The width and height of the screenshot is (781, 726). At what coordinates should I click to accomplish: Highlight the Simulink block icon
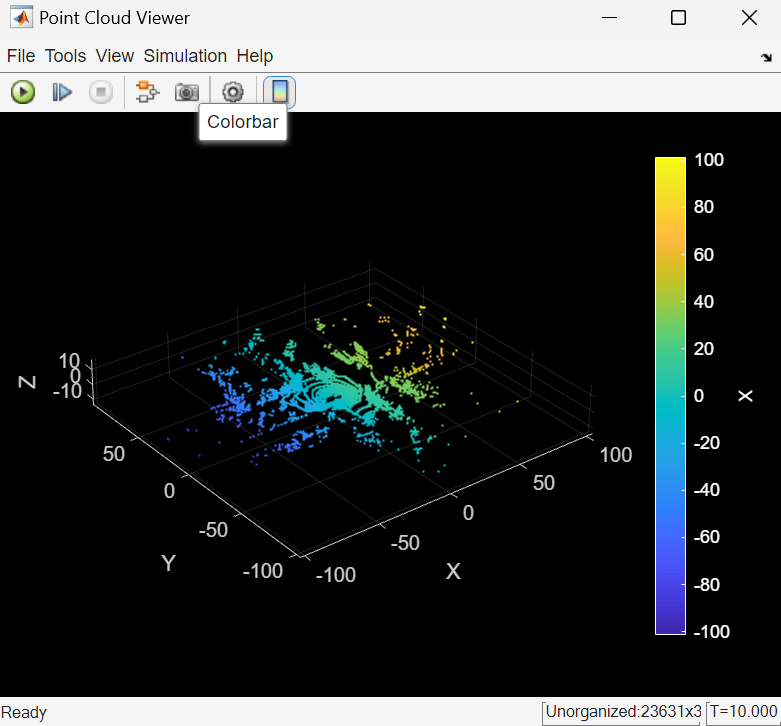147,92
